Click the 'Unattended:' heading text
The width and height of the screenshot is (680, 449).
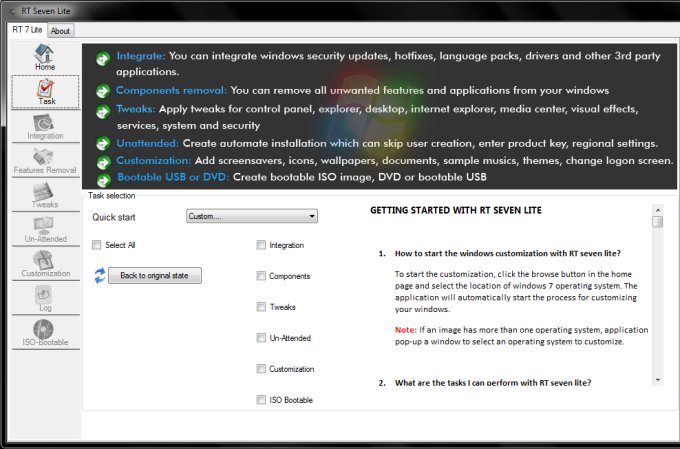(x=147, y=143)
